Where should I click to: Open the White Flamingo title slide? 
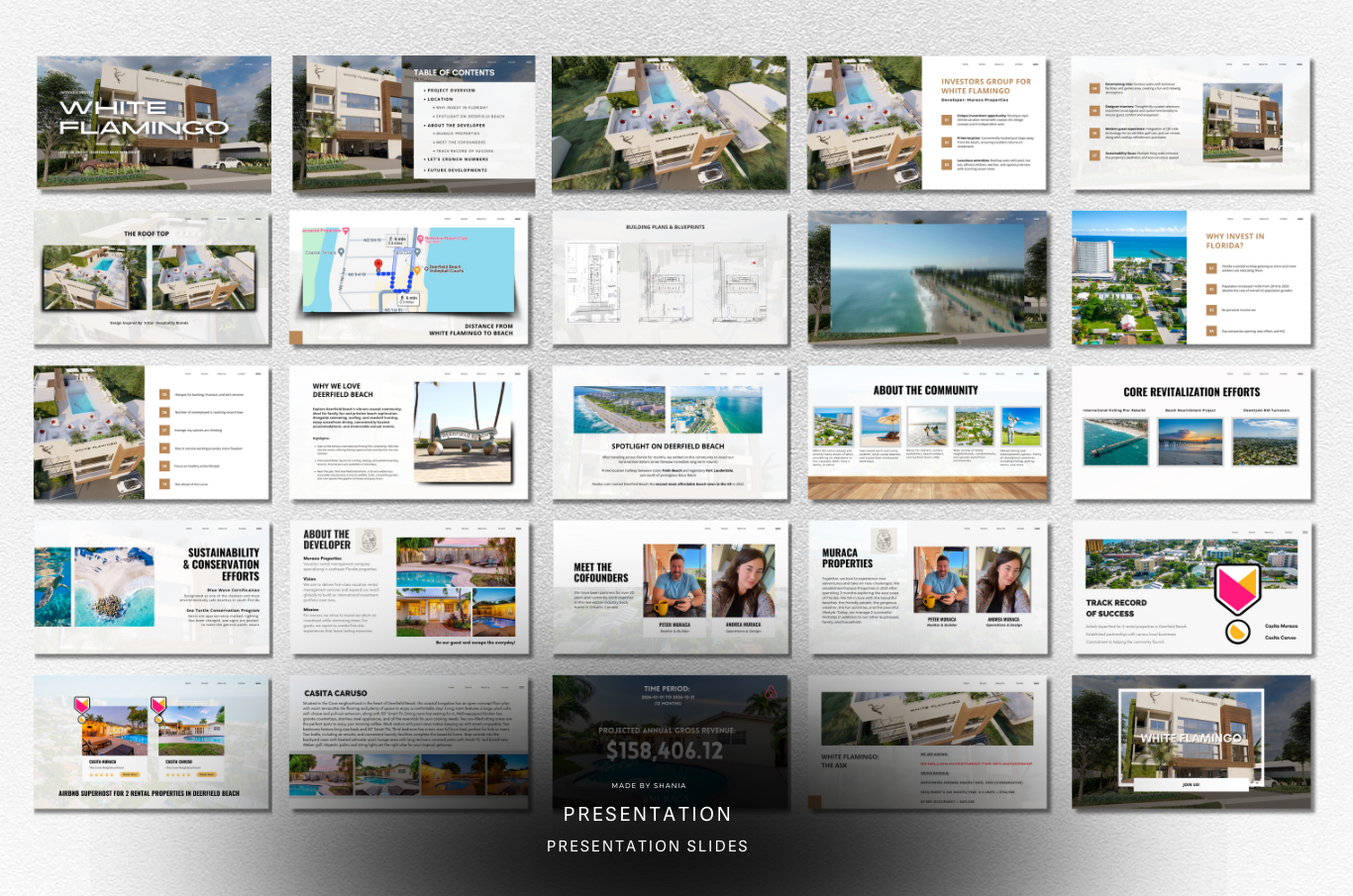(154, 123)
